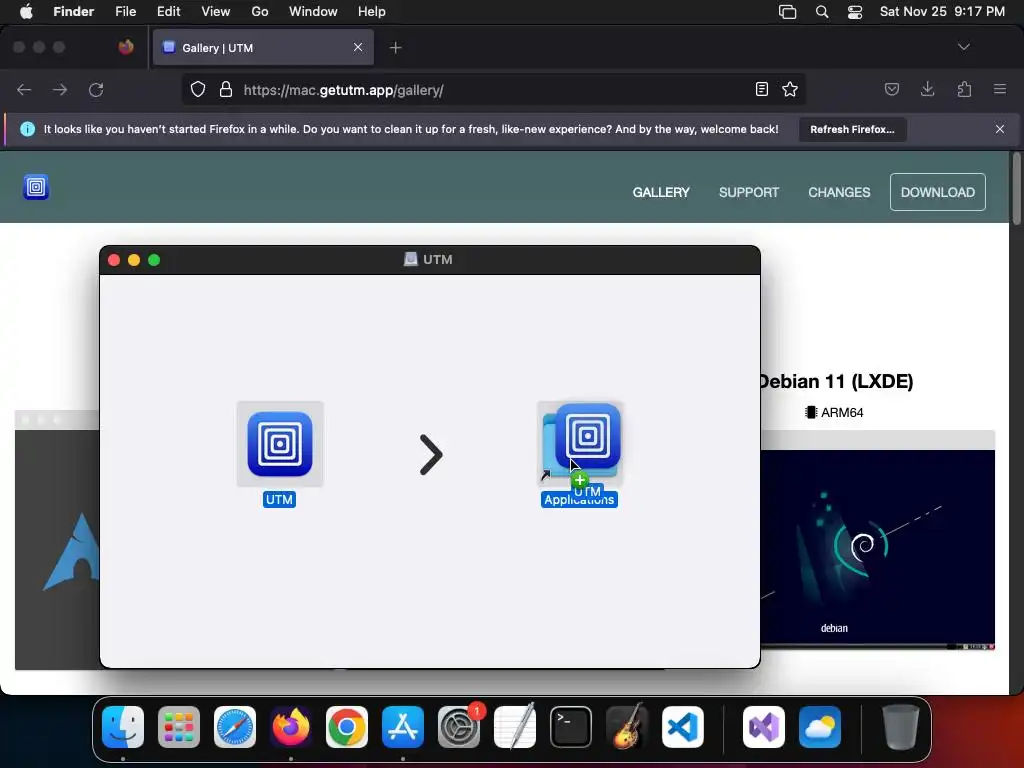Open Control Center in the menu bar
This screenshot has width=1024, height=768.
coord(855,12)
